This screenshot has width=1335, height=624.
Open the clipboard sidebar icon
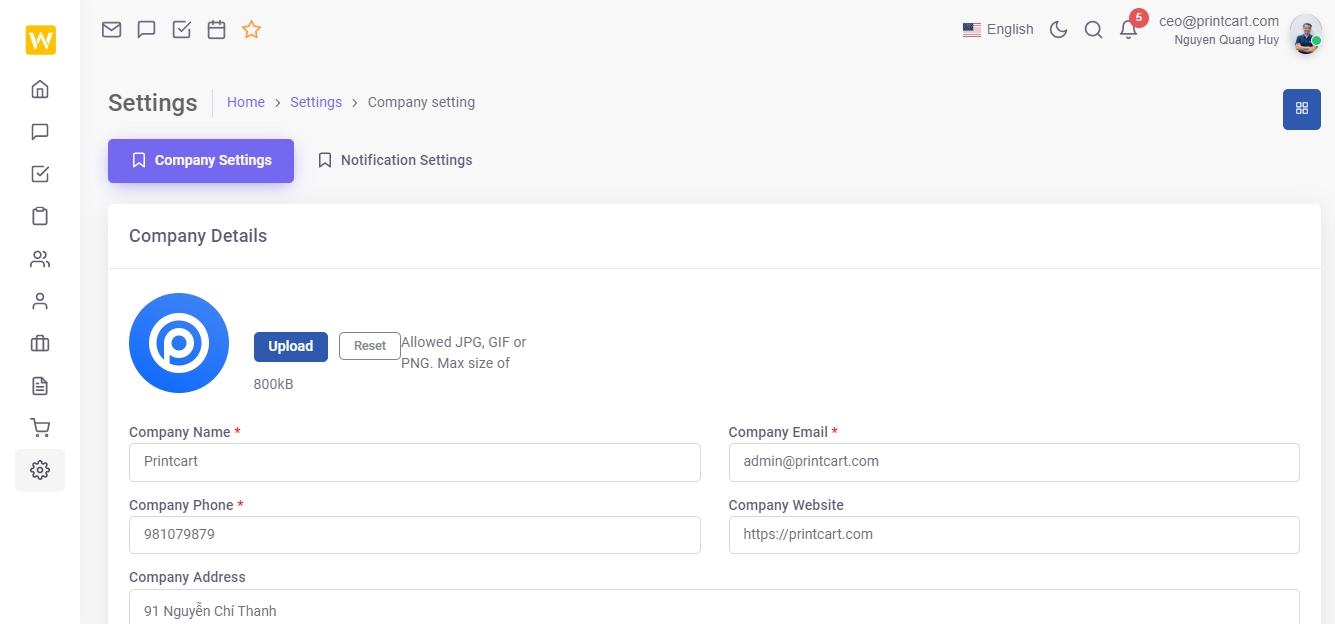click(40, 216)
